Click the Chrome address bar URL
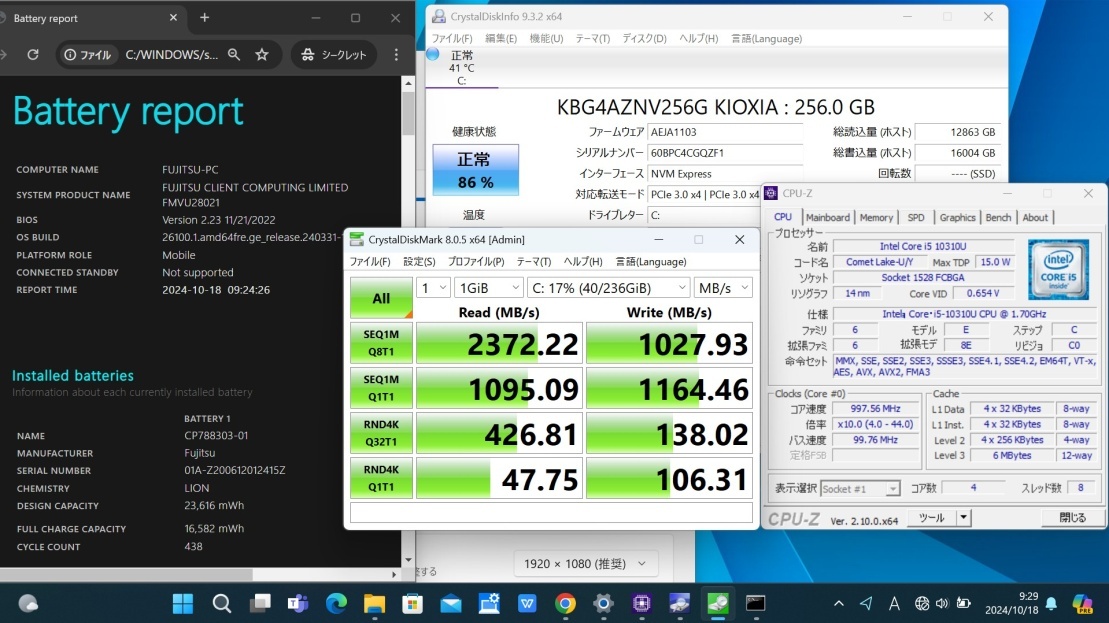 point(171,54)
